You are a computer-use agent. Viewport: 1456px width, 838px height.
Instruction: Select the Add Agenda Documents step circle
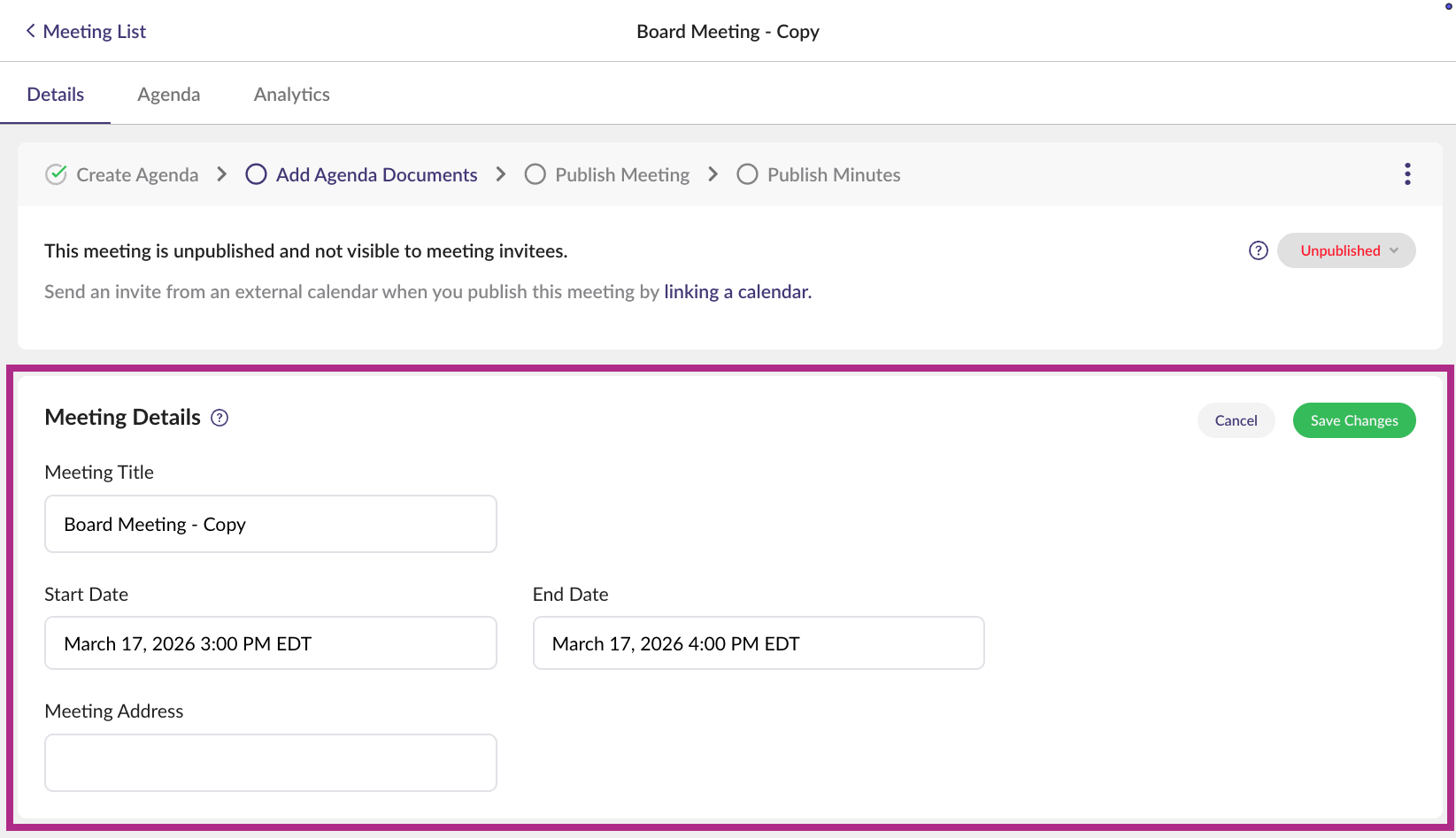[256, 174]
